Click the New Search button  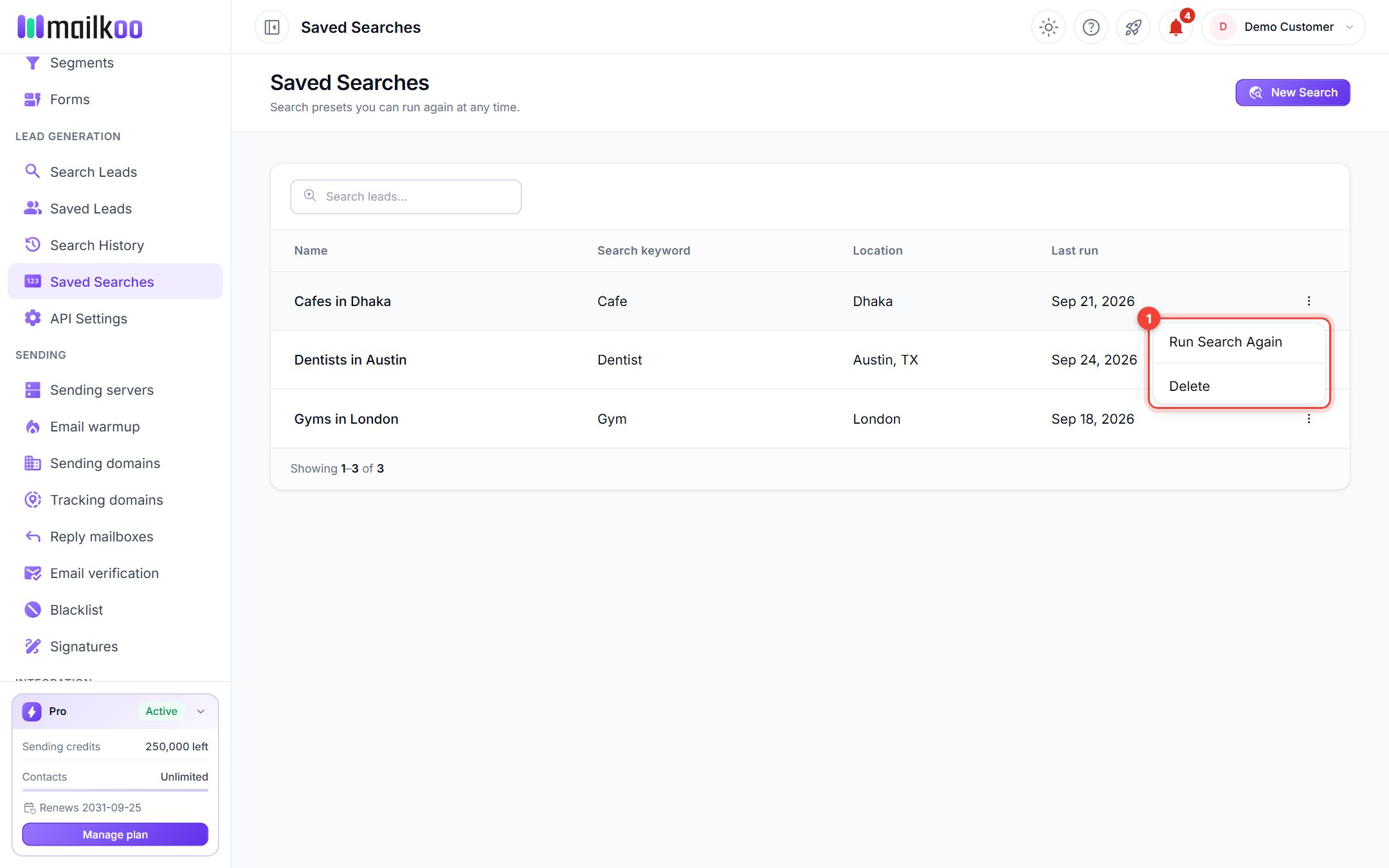click(1293, 93)
